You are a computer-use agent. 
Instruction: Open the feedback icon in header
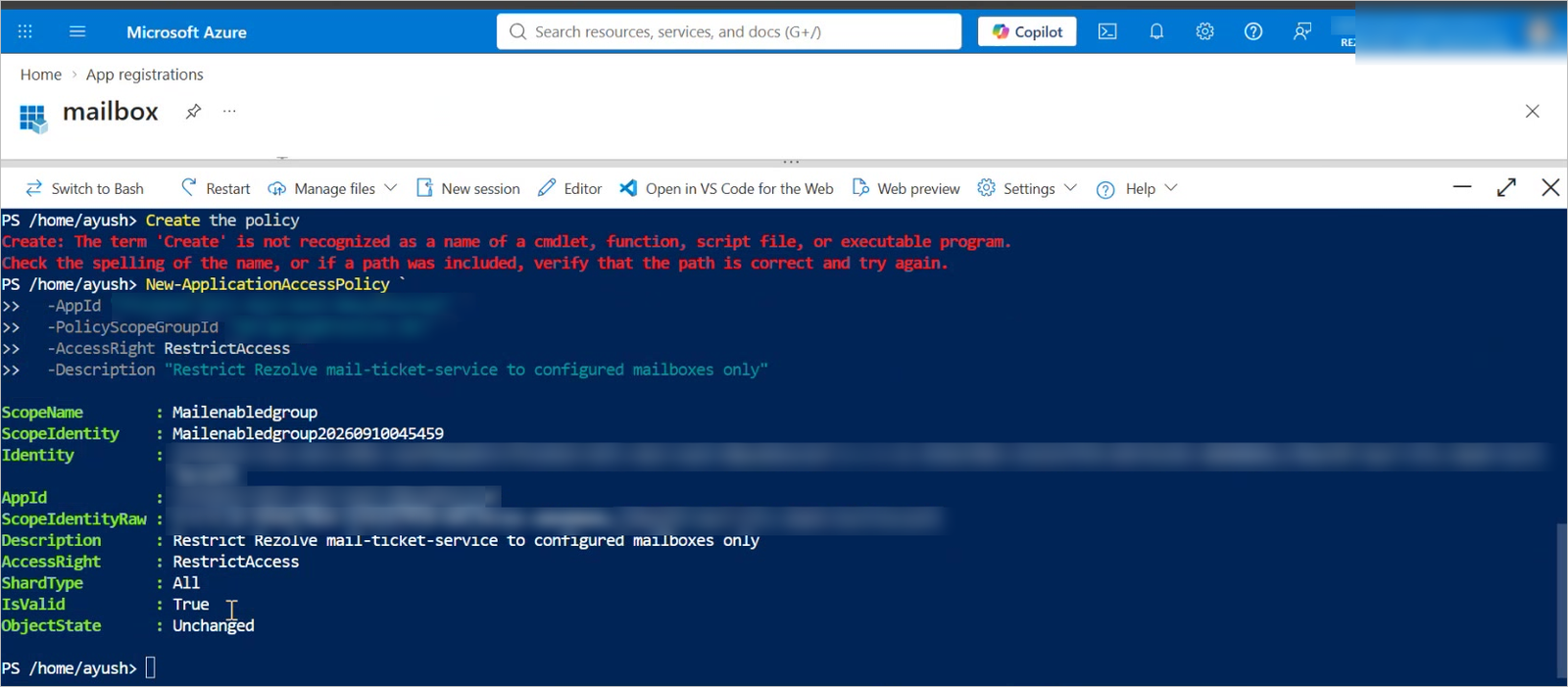tap(1301, 31)
